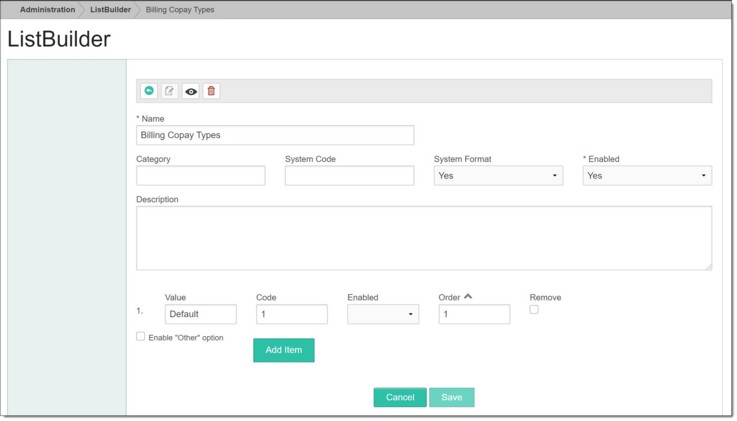Click the edit pencil icon

coord(170,91)
